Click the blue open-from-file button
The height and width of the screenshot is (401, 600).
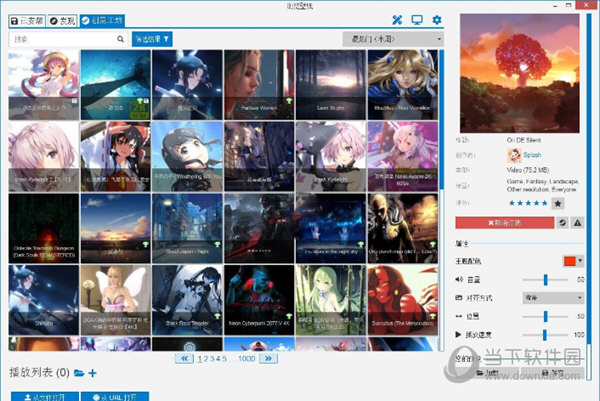[x=45, y=396]
